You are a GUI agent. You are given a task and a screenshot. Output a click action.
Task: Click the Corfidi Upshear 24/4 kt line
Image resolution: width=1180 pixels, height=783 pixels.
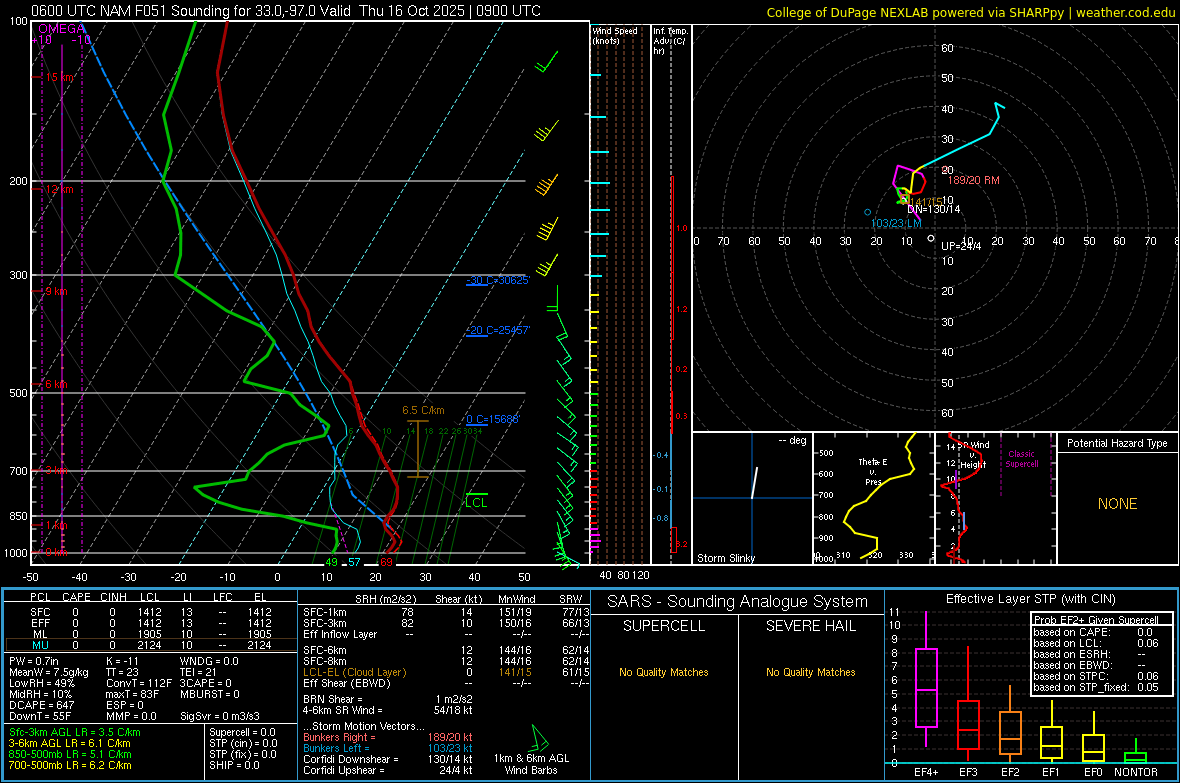[x=388, y=770]
